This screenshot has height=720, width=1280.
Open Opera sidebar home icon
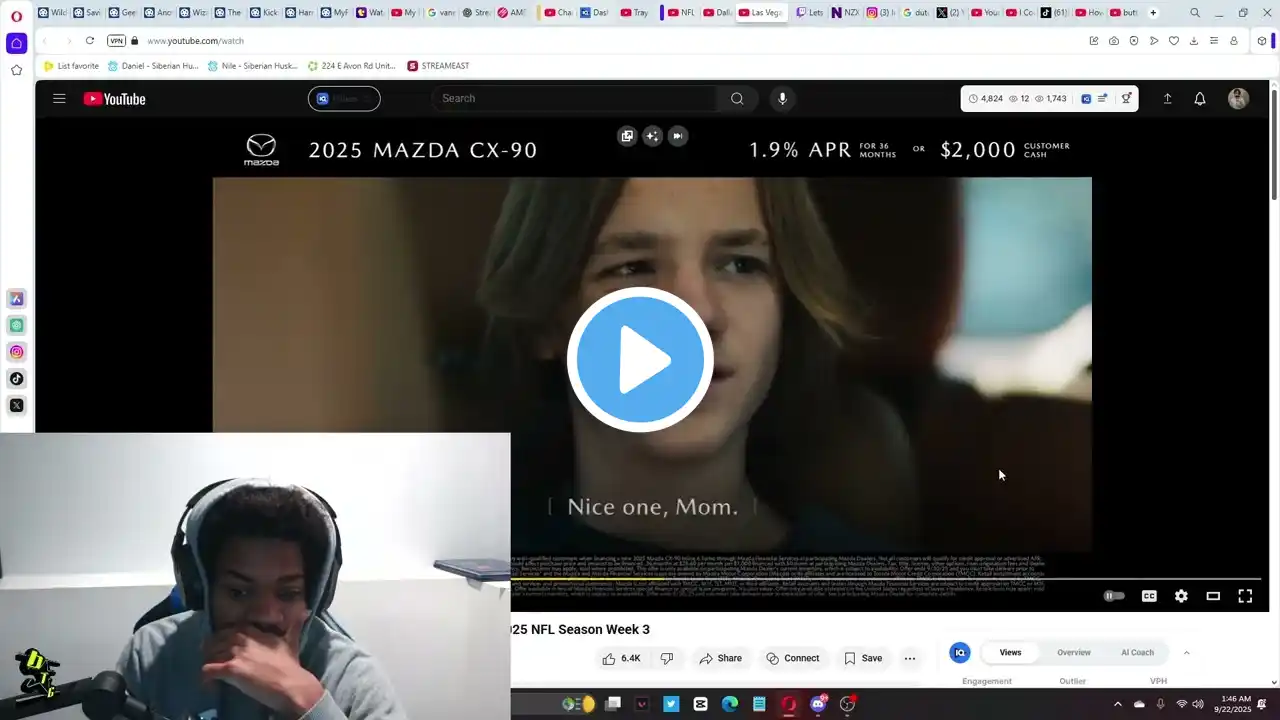click(x=16, y=43)
